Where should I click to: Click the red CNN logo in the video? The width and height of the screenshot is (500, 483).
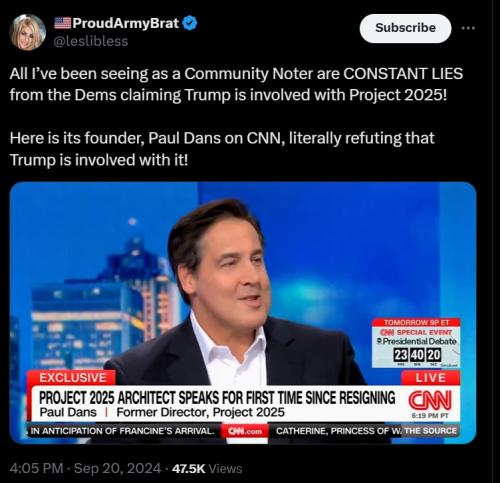[x=430, y=400]
